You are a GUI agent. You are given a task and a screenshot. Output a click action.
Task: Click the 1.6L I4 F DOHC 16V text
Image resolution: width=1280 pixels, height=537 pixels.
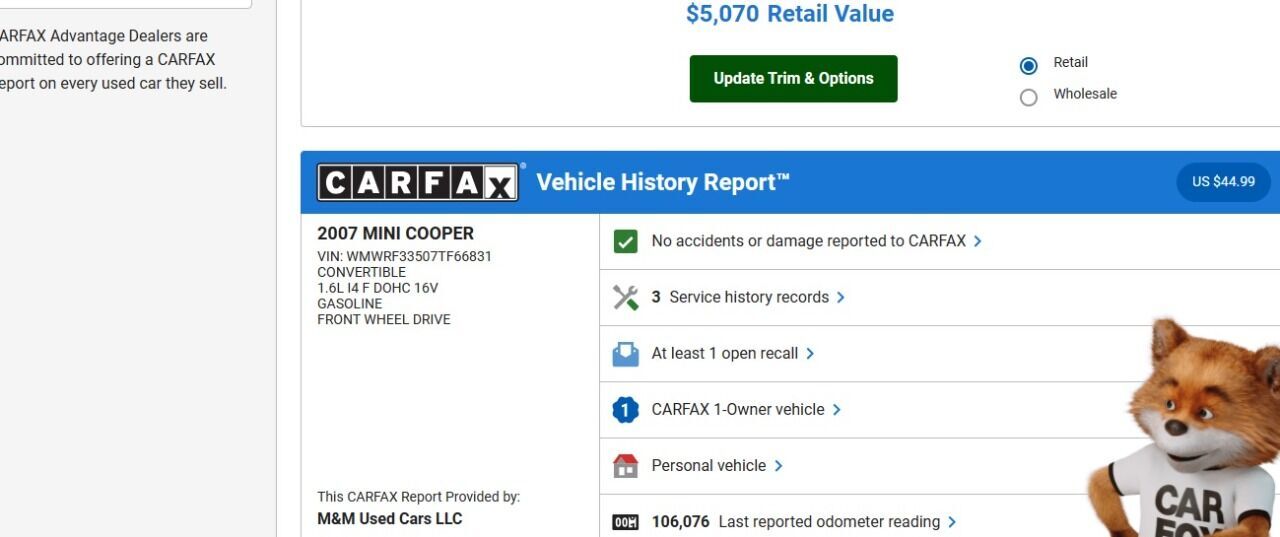pyautogui.click(x=377, y=288)
